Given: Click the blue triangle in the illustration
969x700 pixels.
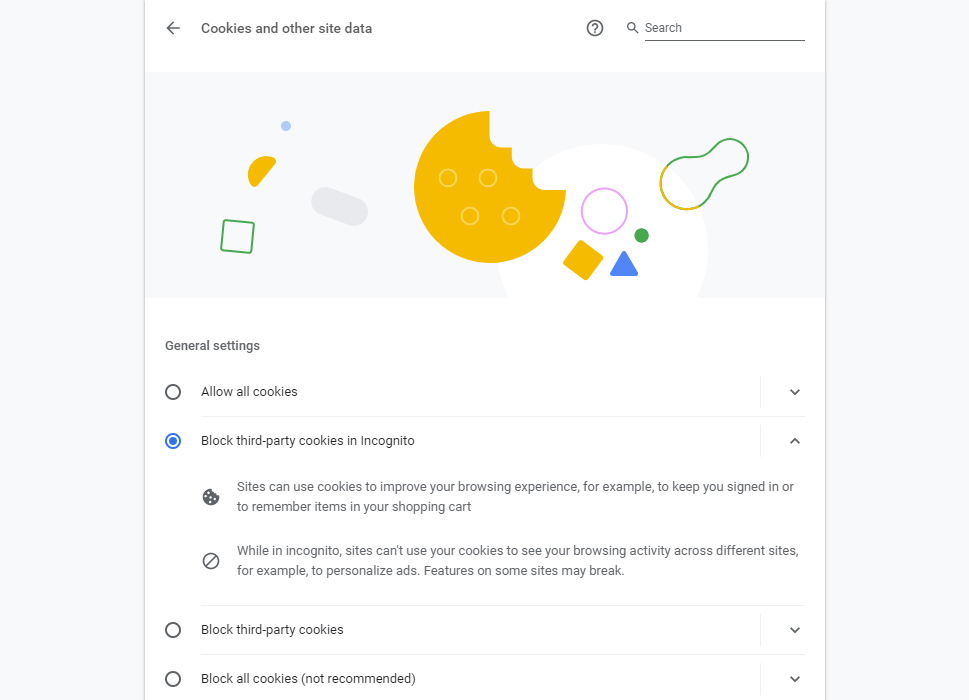Looking at the screenshot, I should (x=624, y=265).
